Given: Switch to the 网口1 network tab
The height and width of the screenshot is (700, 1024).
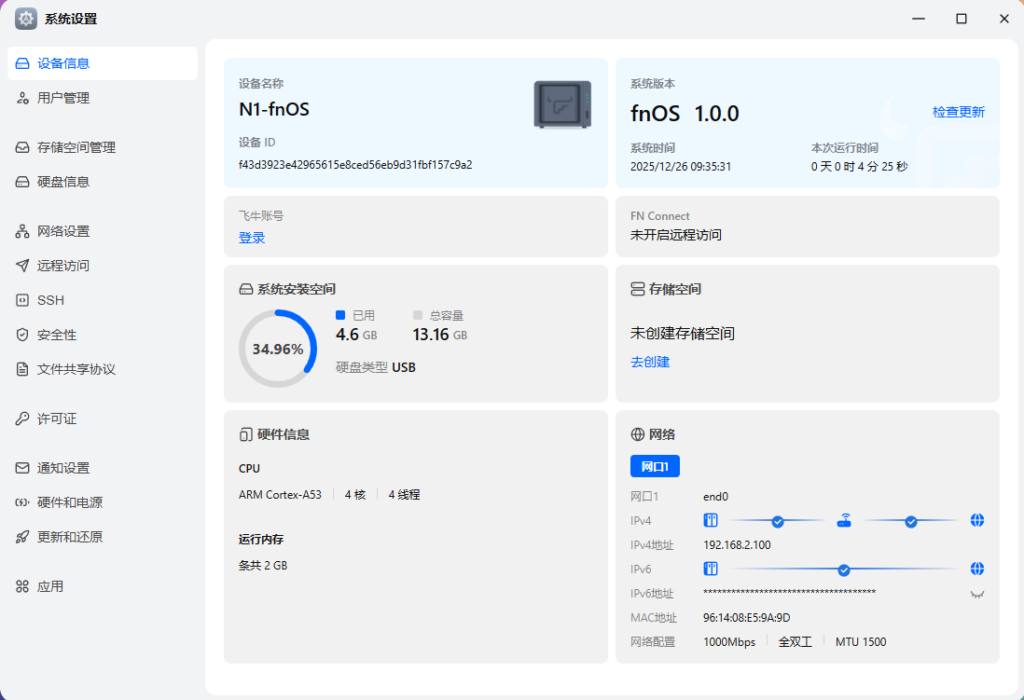Looking at the screenshot, I should (x=655, y=466).
